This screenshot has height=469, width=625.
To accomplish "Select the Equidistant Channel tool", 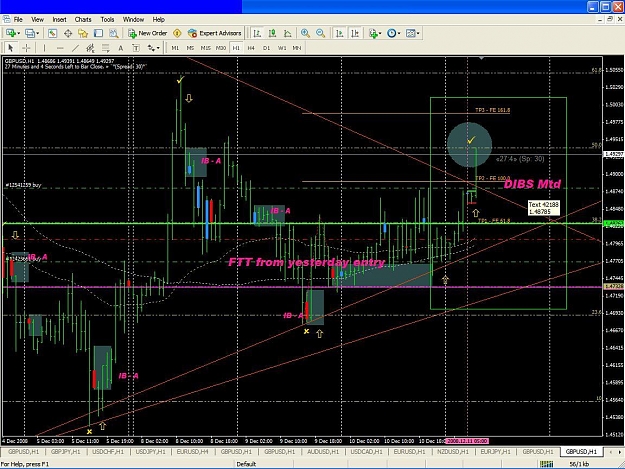I will click(90, 48).
